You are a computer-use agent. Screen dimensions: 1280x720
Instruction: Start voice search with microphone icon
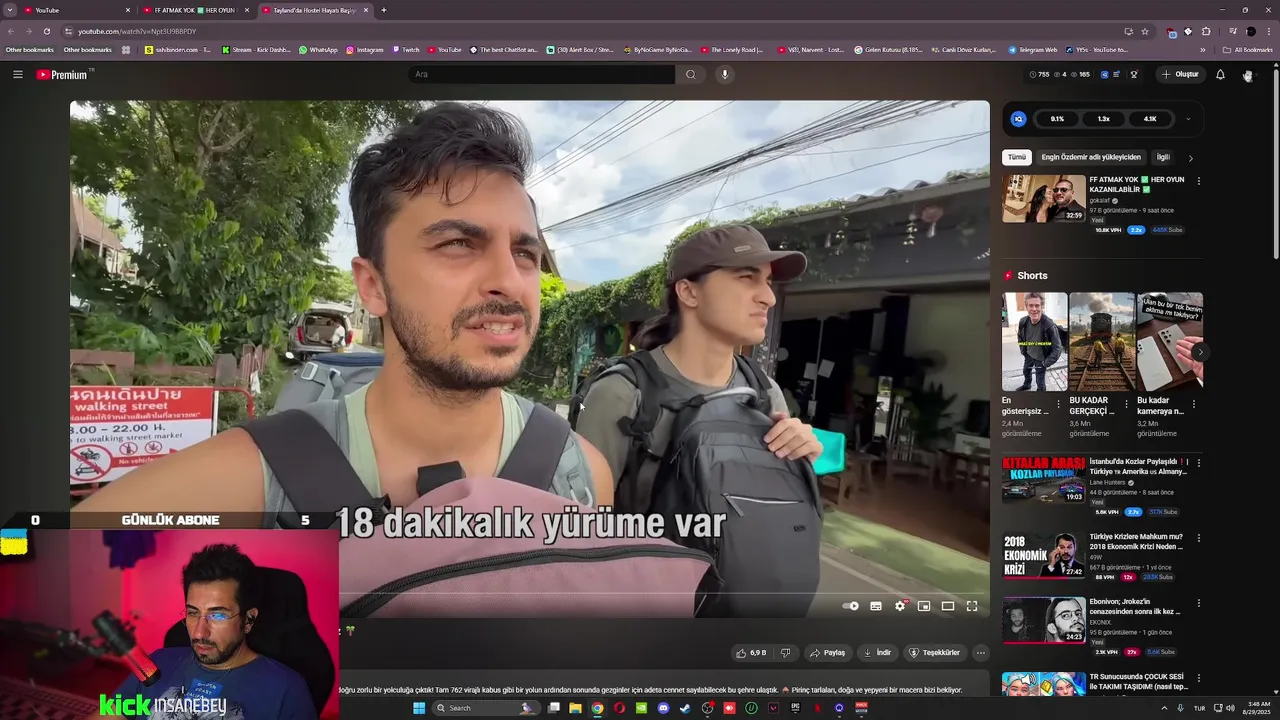[x=725, y=74]
